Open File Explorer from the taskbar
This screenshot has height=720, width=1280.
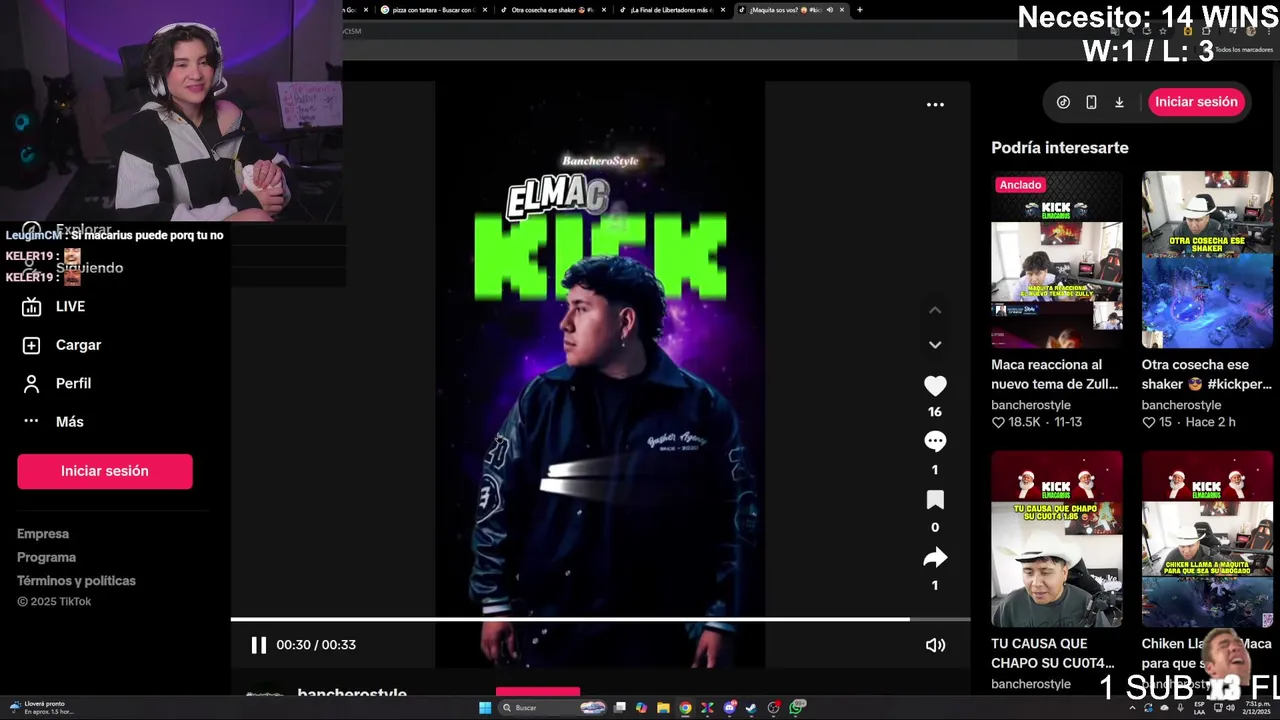(x=663, y=708)
